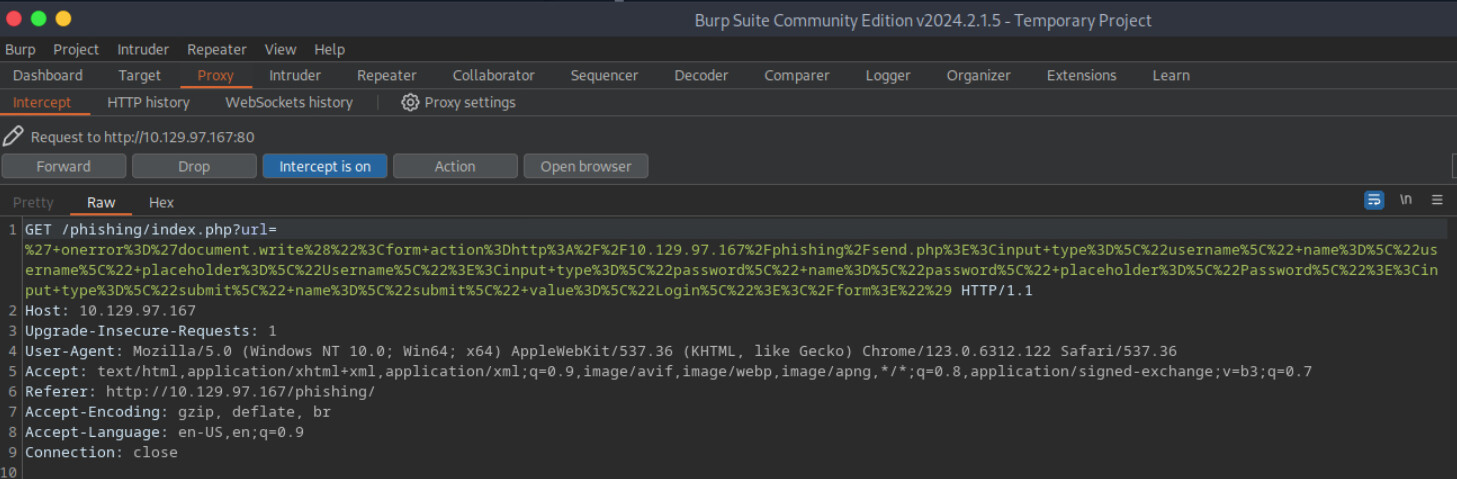The width and height of the screenshot is (1457, 479).
Task: Click the GET /phishing/index.php?url= request line
Action: point(151,230)
